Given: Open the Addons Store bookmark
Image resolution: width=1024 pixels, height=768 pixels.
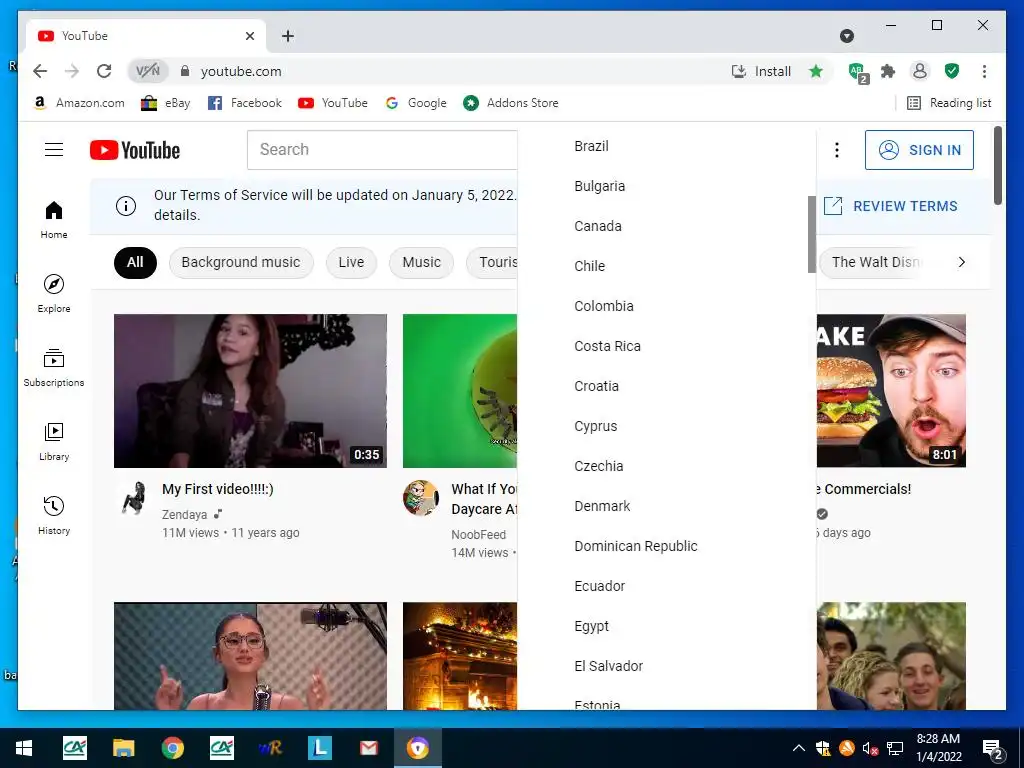Looking at the screenshot, I should (x=511, y=103).
